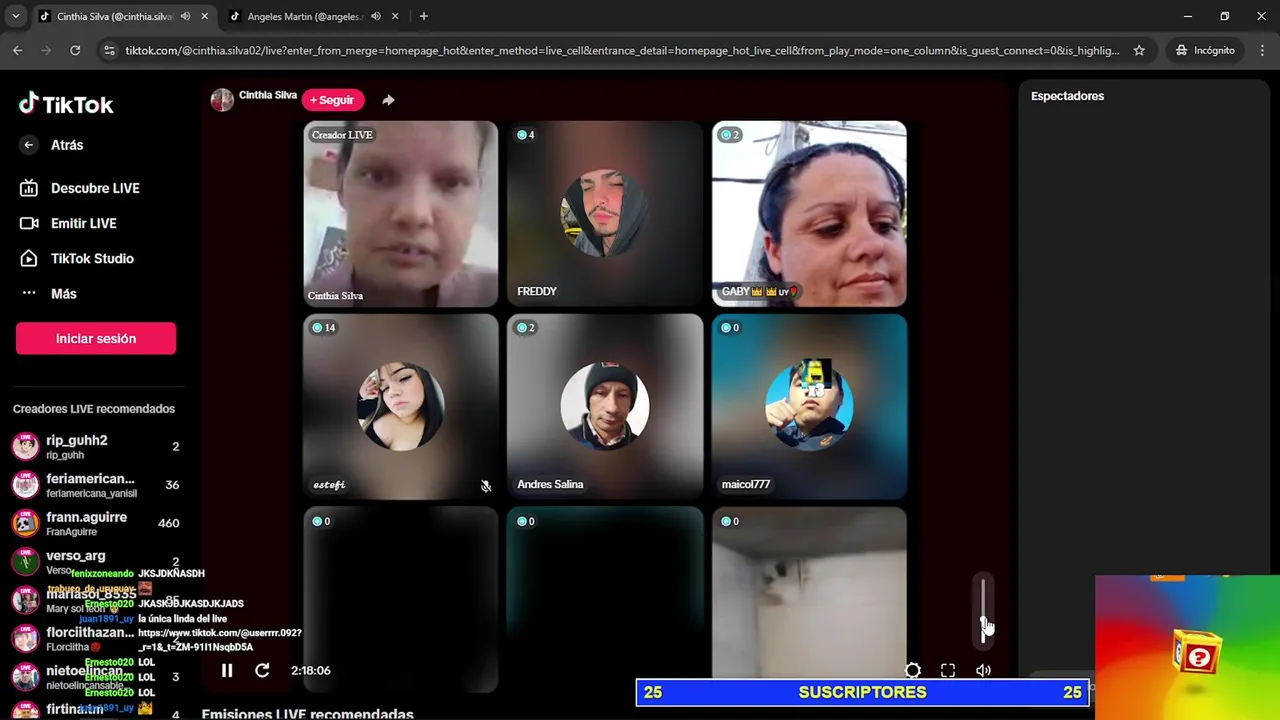The image size is (1280, 720).
Task: Open verso_arg recommended live
Action: coord(97,562)
